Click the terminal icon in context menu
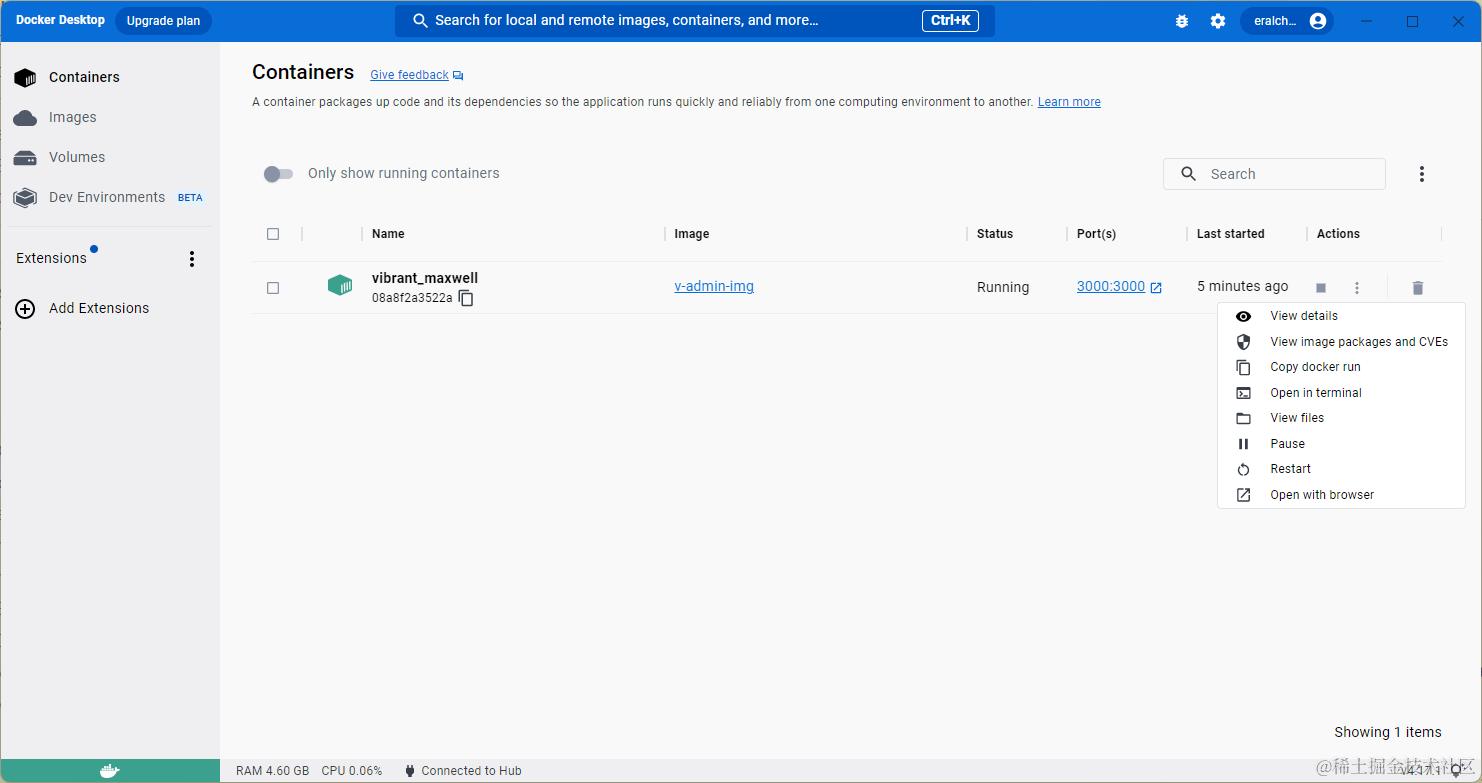1482x783 pixels. pos(1243,393)
